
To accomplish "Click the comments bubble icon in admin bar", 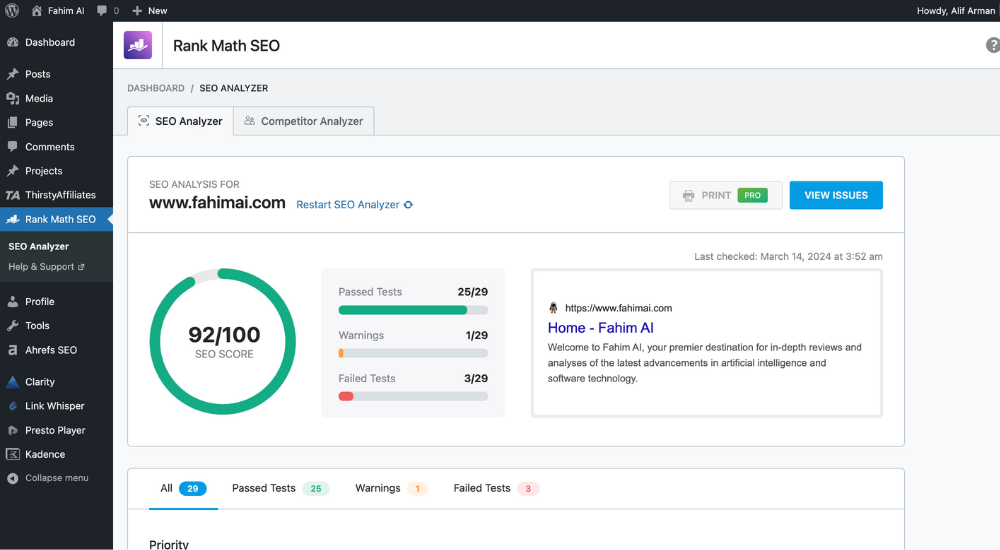I will pos(101,11).
